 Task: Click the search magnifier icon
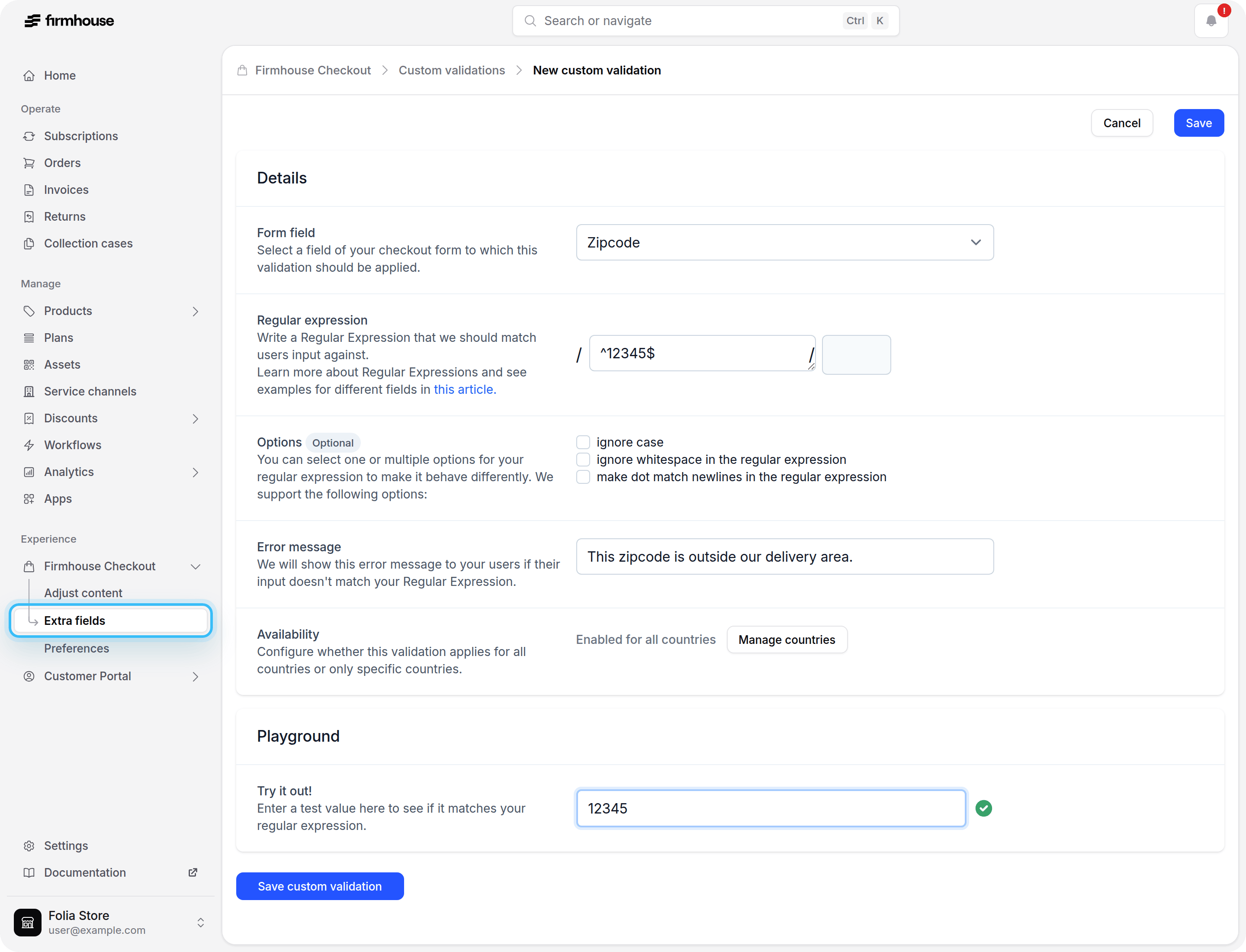[x=530, y=21]
